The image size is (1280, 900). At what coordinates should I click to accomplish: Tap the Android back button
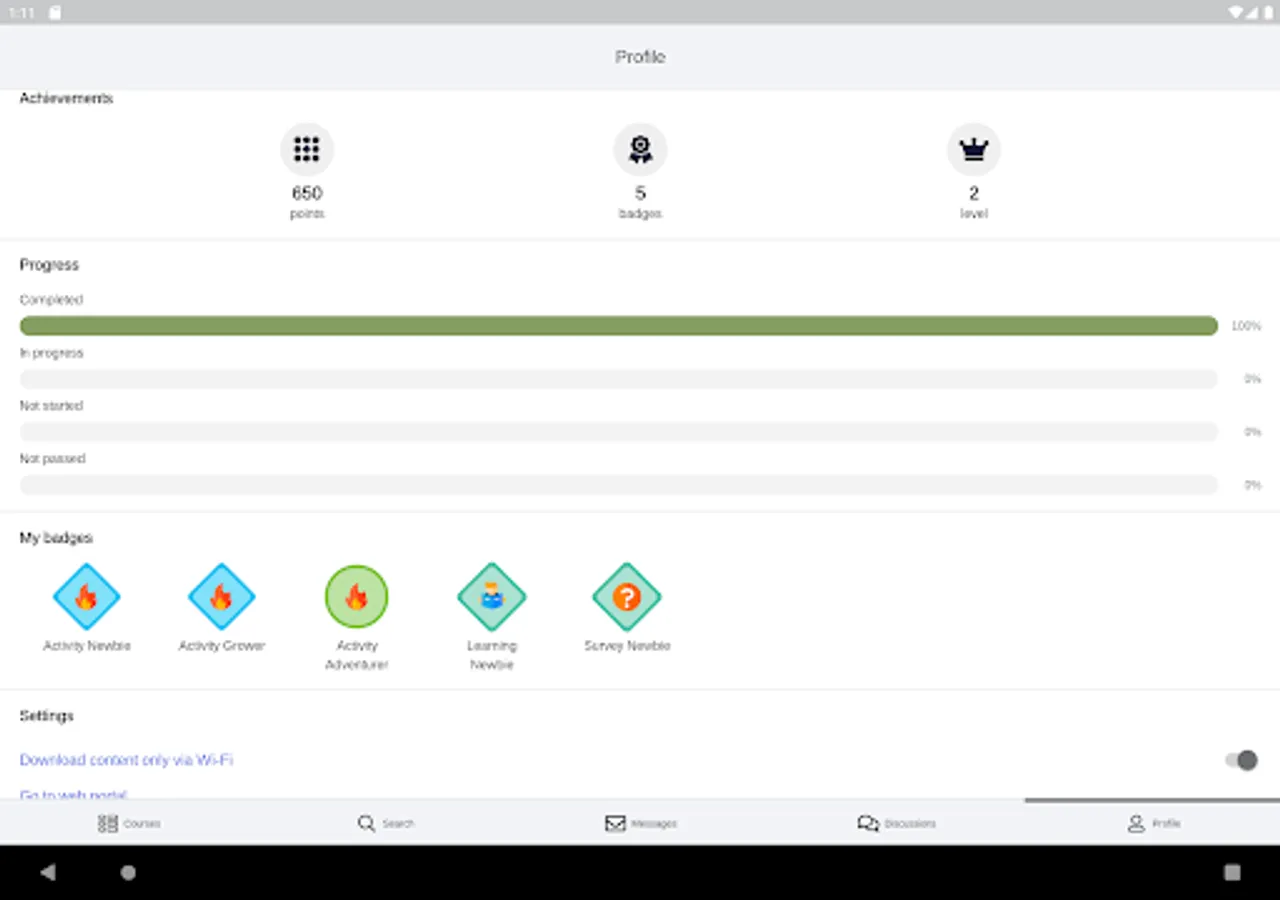coord(47,872)
